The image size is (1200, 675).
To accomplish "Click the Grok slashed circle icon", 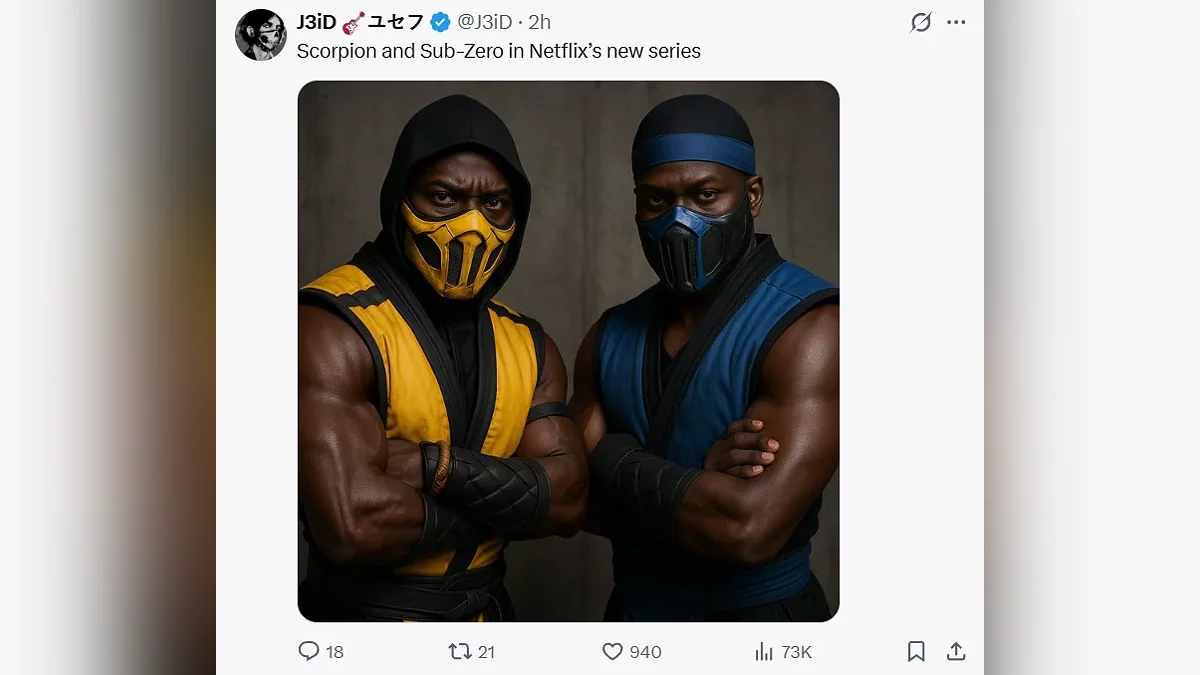I will click(x=920, y=22).
